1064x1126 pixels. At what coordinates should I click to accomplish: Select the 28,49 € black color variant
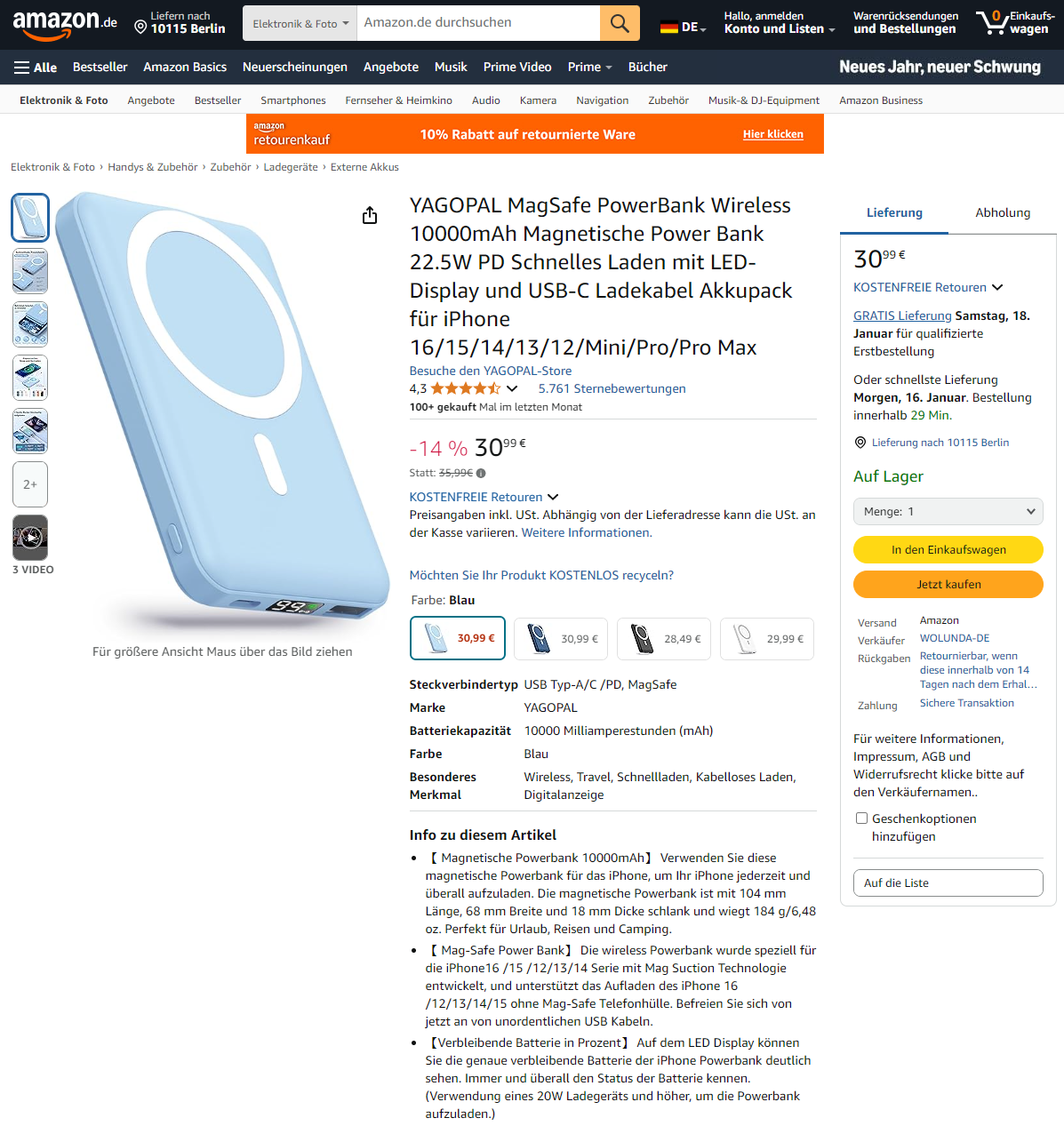click(665, 639)
